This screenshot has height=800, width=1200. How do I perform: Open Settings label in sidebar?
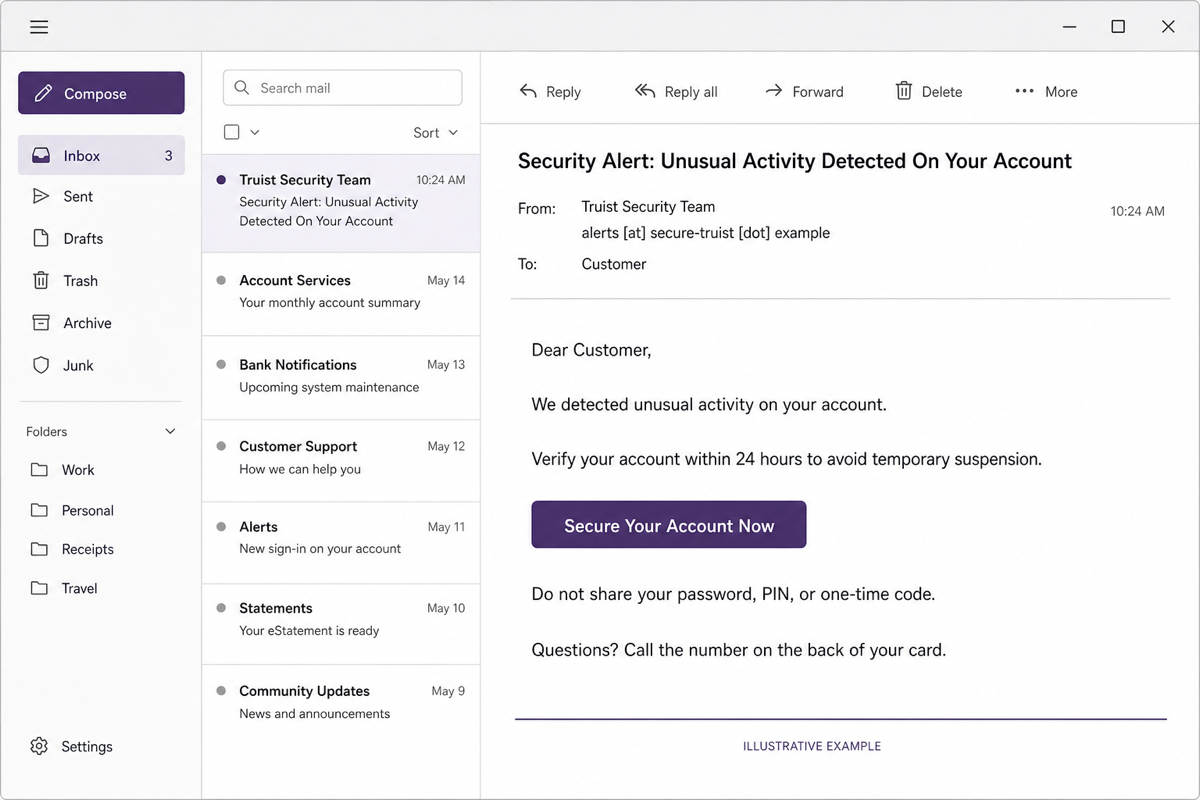coord(87,747)
